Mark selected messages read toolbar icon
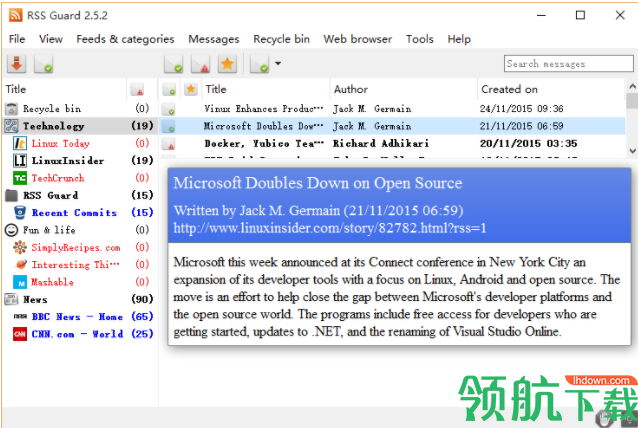Screen dimensions: 638x428 173,64
